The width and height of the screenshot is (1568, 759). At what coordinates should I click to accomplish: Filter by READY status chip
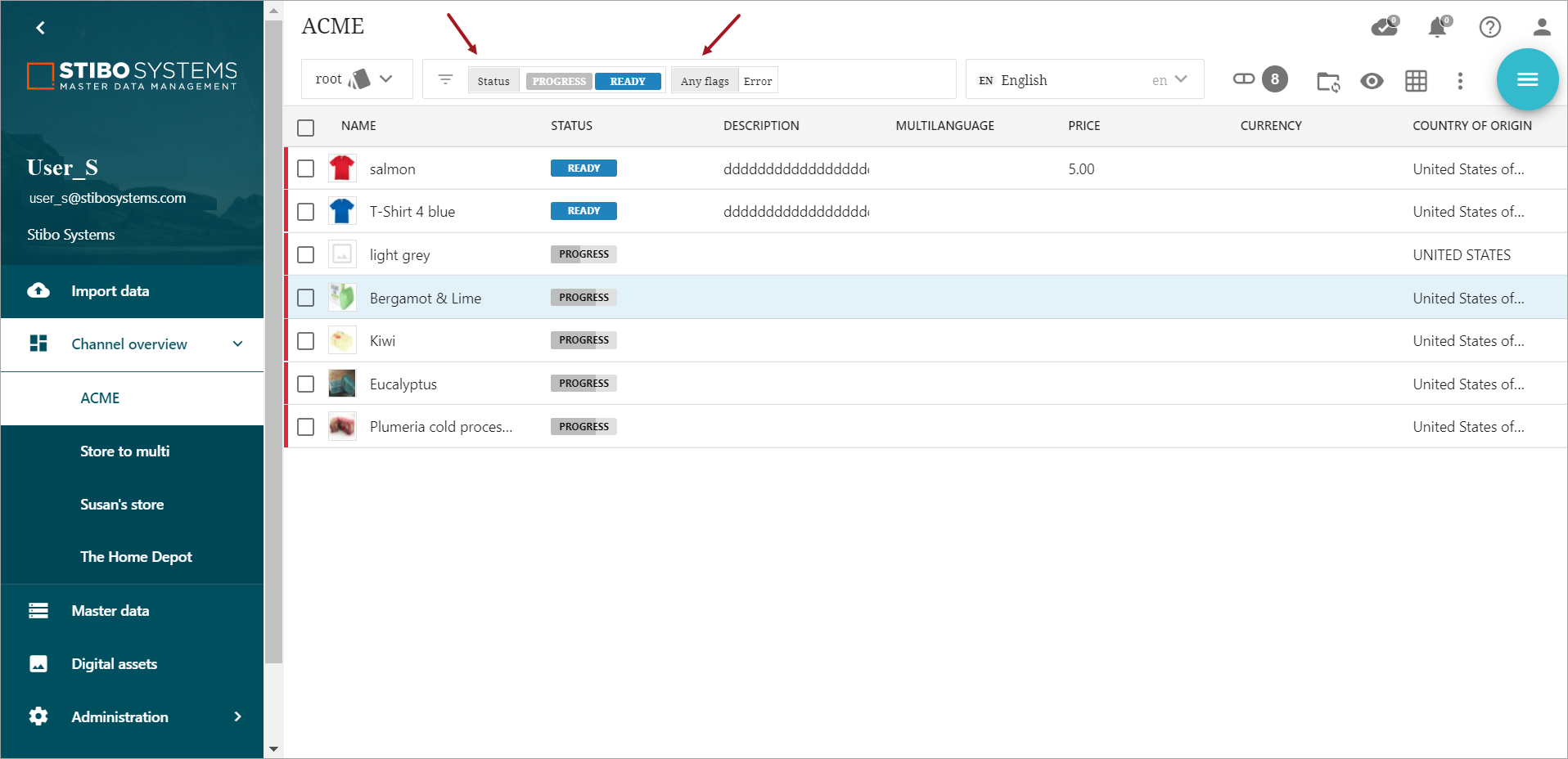coord(628,81)
